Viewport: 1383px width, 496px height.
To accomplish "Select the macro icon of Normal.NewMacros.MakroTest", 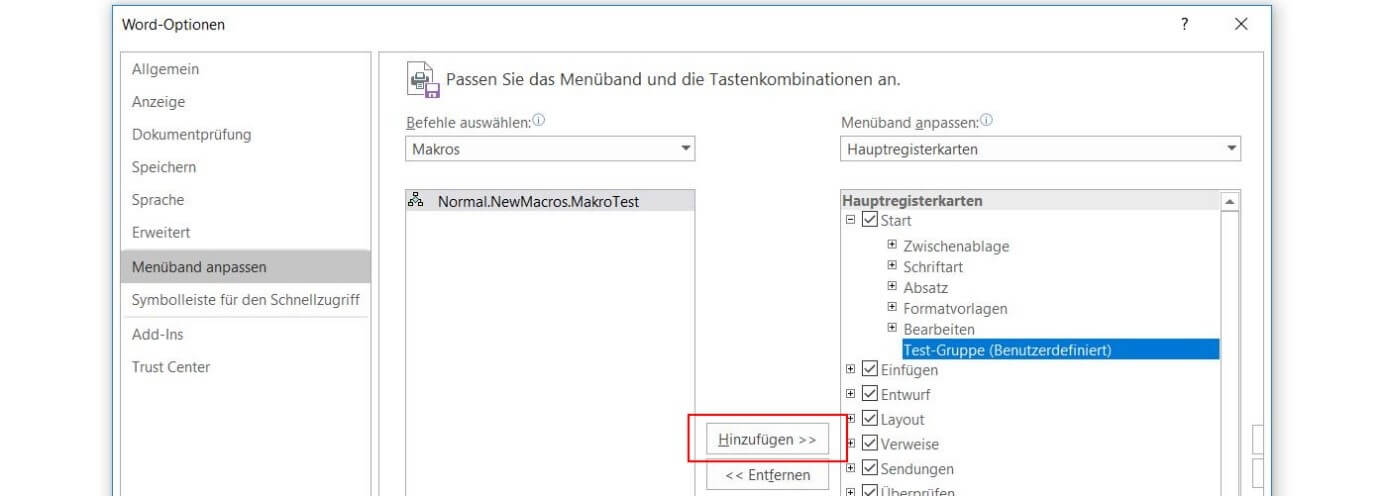I will pos(416,200).
